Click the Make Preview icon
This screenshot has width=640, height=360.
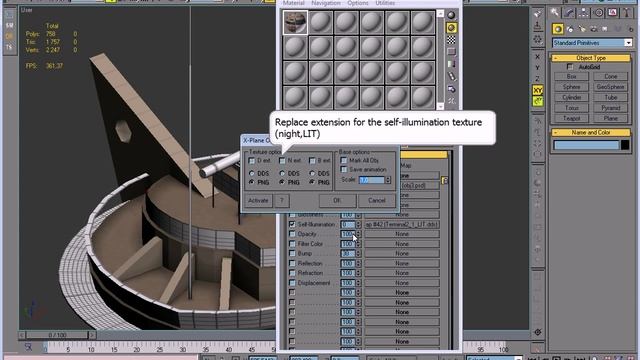451,76
